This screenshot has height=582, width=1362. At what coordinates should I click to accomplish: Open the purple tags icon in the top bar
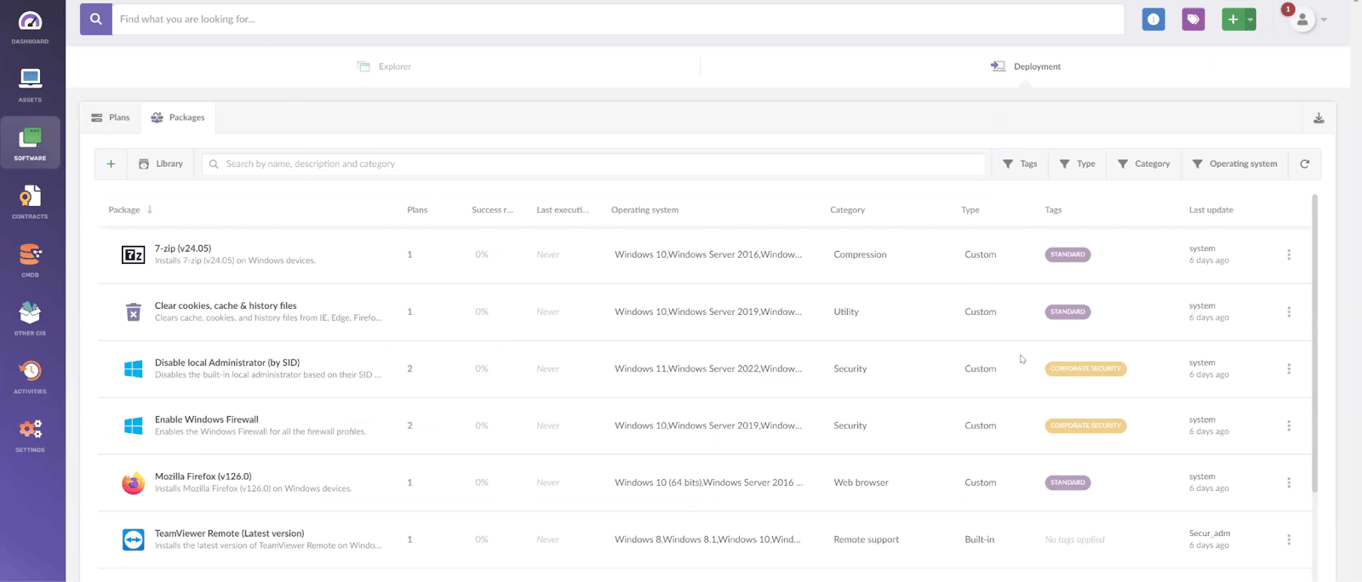[x=1192, y=18]
